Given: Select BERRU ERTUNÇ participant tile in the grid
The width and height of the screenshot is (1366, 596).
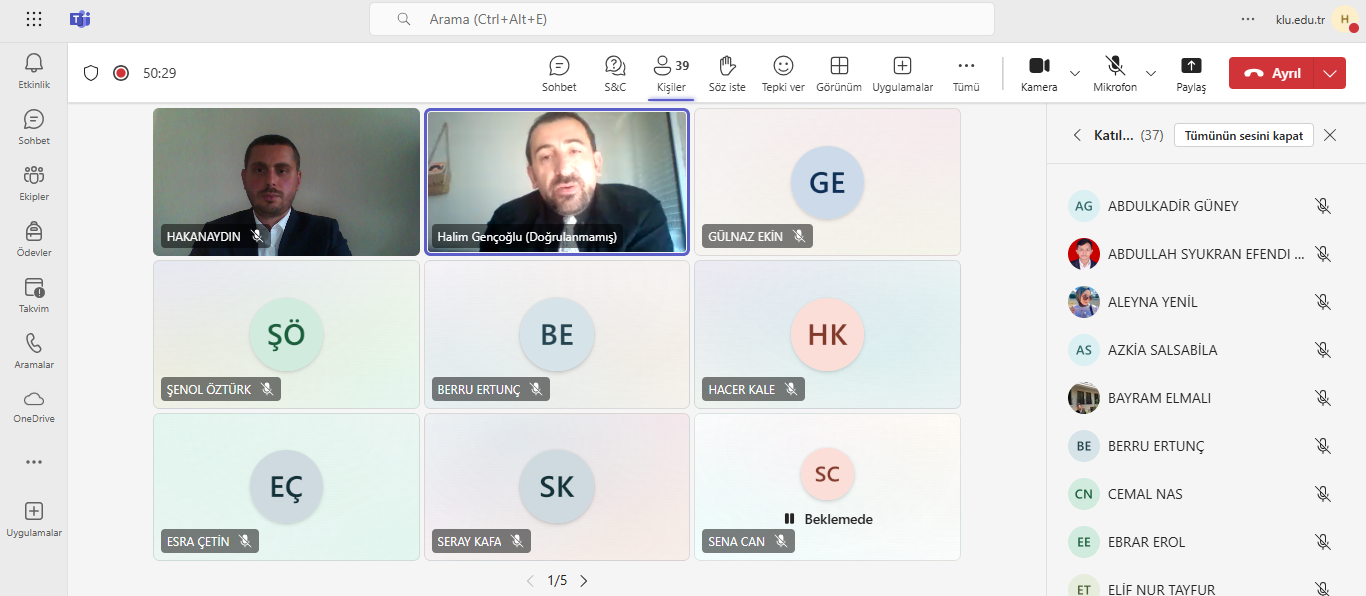Looking at the screenshot, I should click(x=557, y=334).
